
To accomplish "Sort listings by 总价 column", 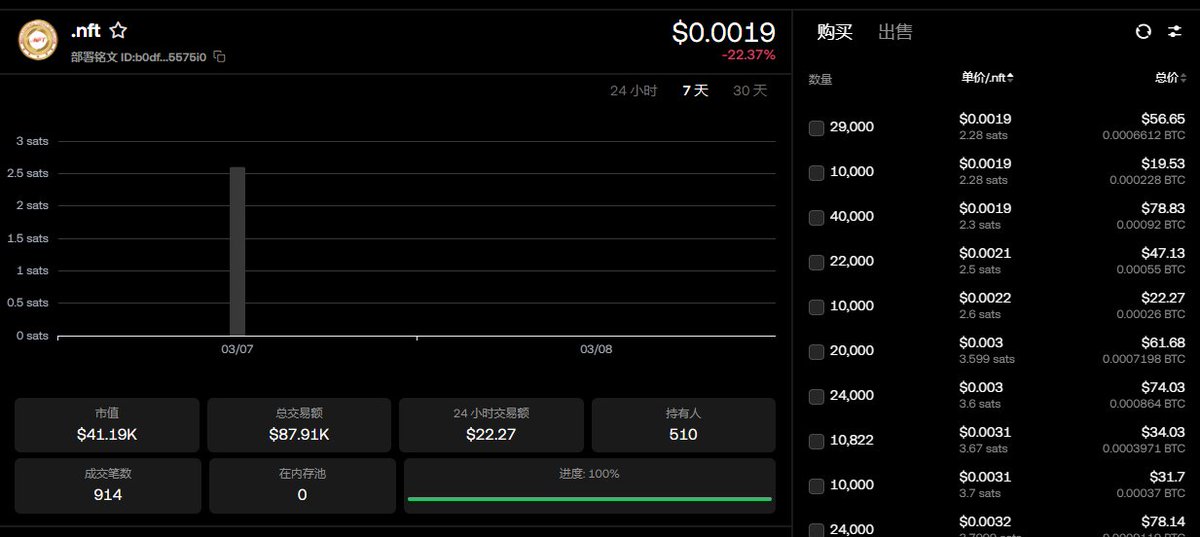I will pyautogui.click(x=1169, y=78).
